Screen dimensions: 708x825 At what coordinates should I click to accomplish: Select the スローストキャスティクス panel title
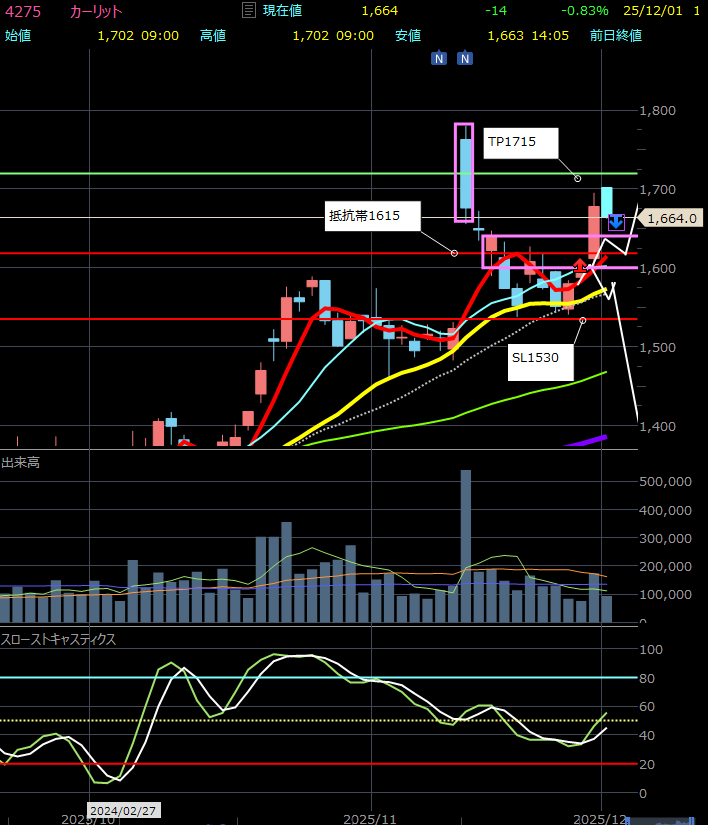58,639
